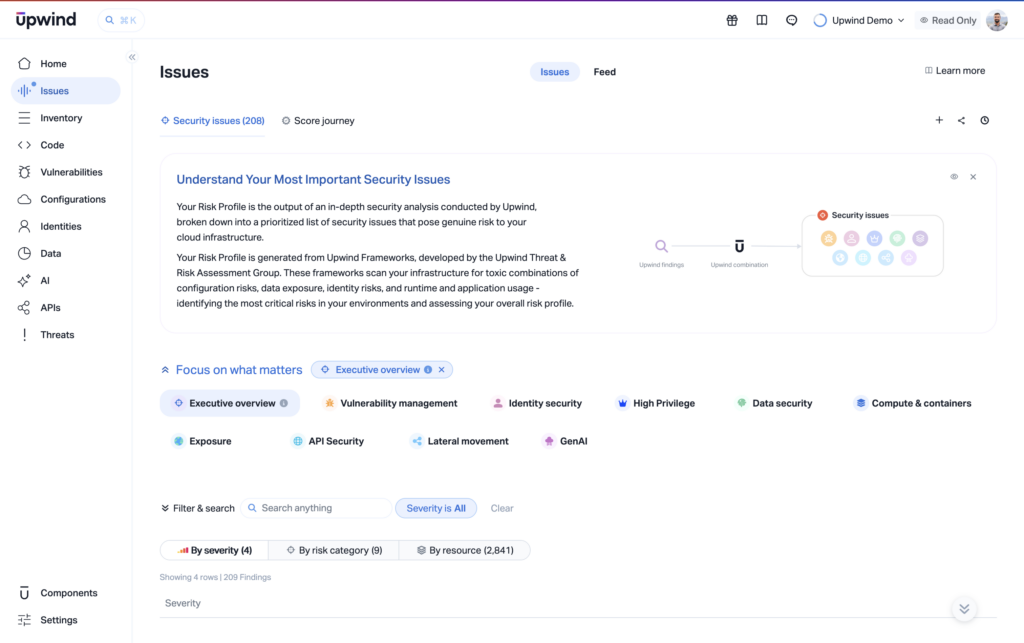Click Clear to reset filters
This screenshot has width=1024, height=643.
pyautogui.click(x=502, y=508)
